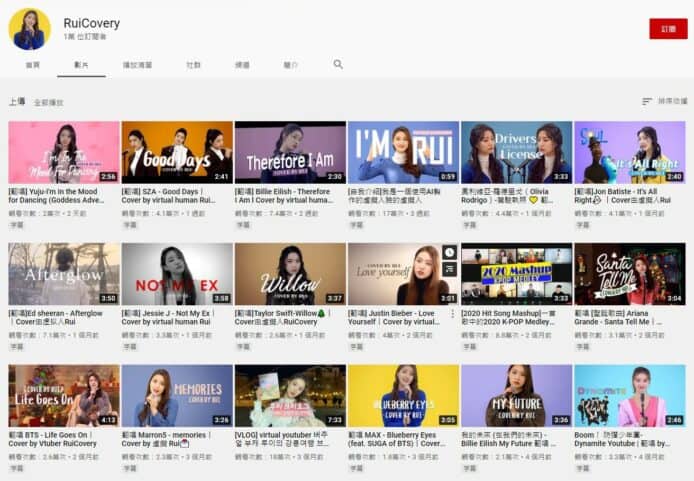The height and width of the screenshot is (481, 694).
Task: Click Watch Later clock on Love Yourself thumbnail
Action: 449,252
